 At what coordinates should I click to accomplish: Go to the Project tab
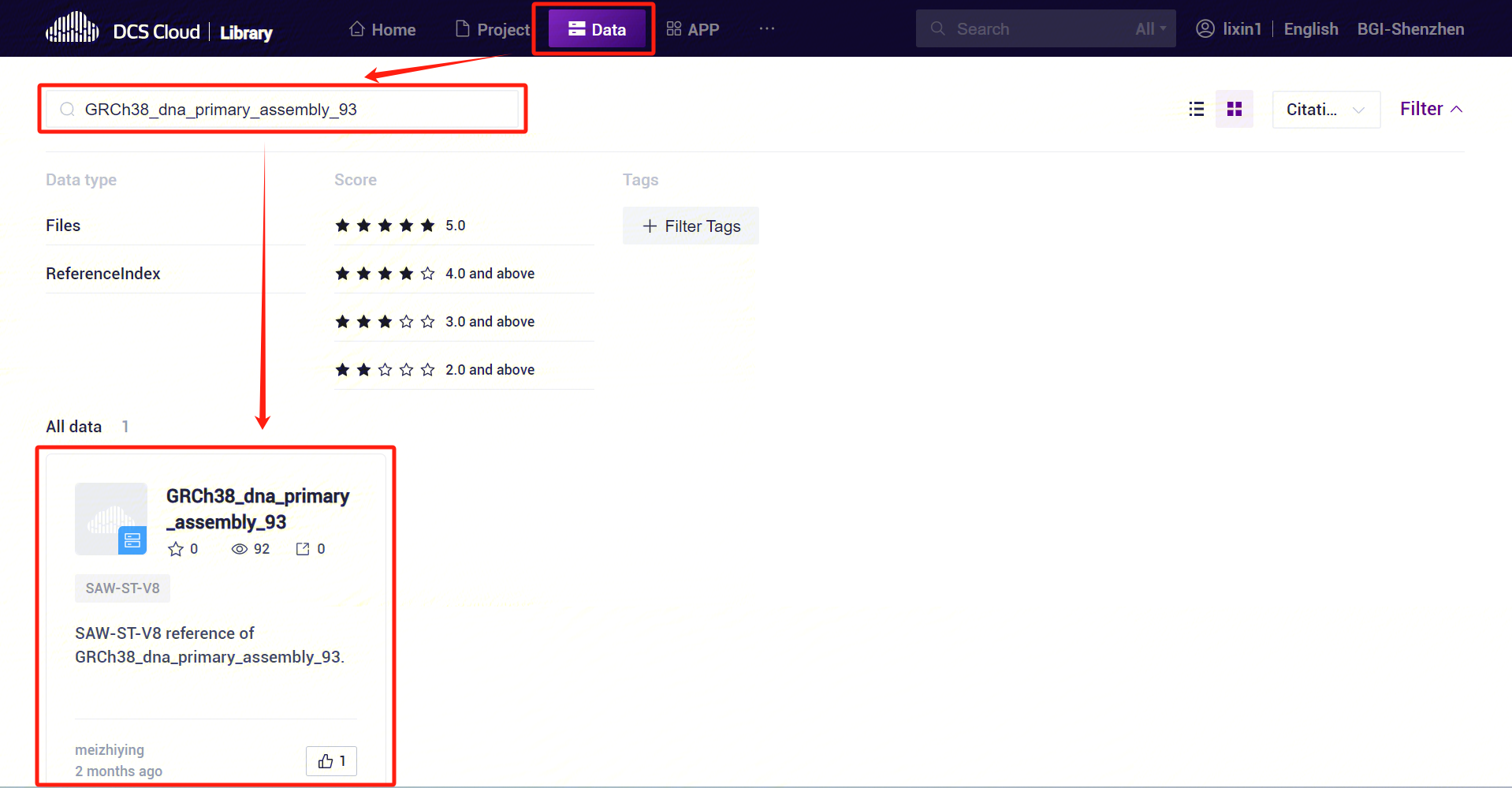(493, 30)
